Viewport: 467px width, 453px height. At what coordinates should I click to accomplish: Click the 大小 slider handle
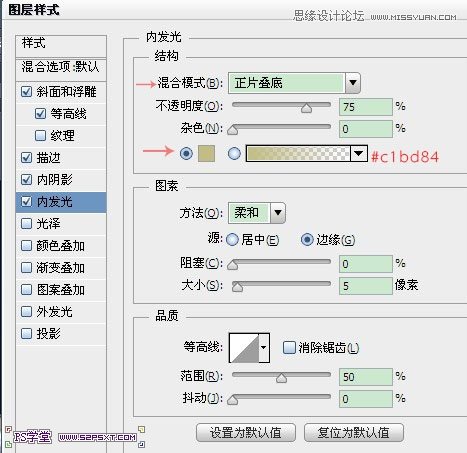coord(237,287)
